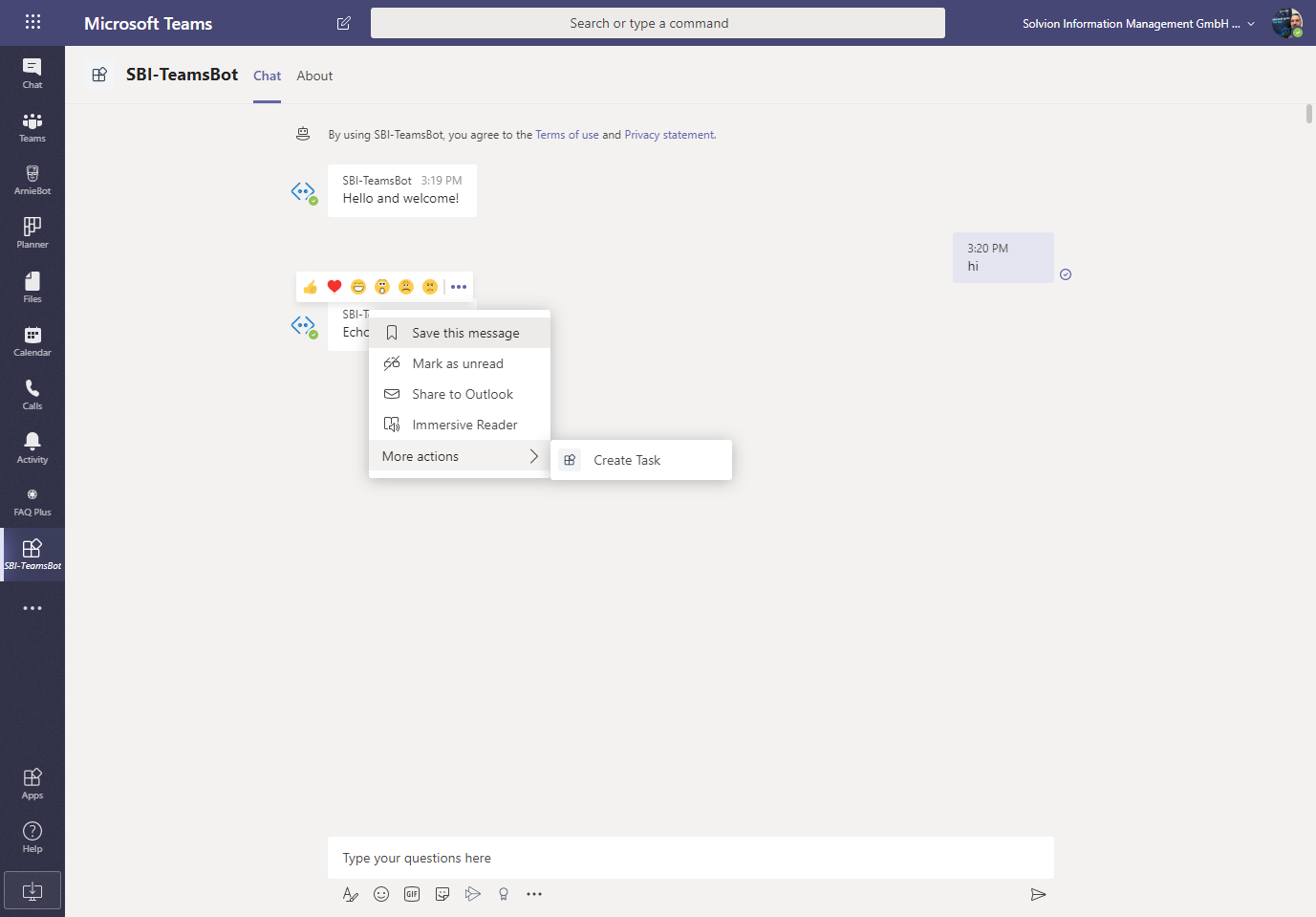Open organization switcher dropdown
Image resolution: width=1316 pixels, height=917 pixels.
[1138, 24]
